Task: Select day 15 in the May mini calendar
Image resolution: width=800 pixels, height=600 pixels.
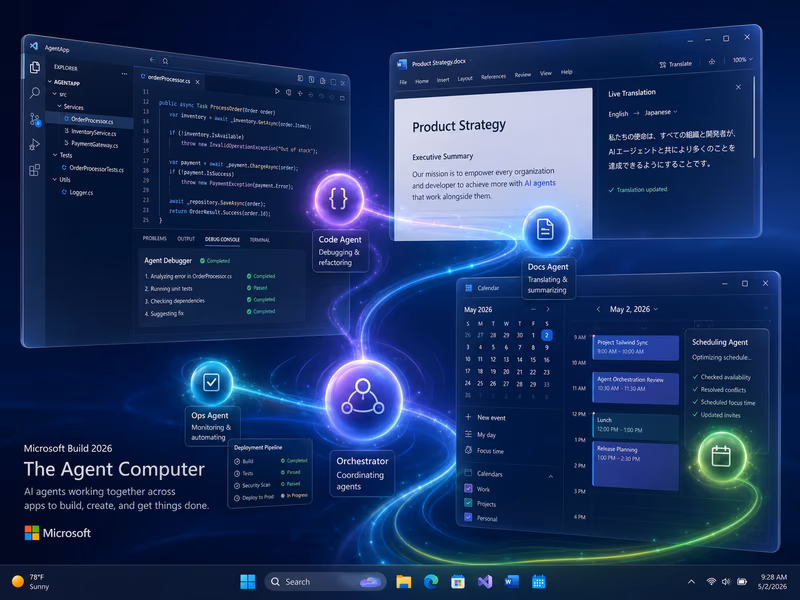Action: click(x=533, y=360)
